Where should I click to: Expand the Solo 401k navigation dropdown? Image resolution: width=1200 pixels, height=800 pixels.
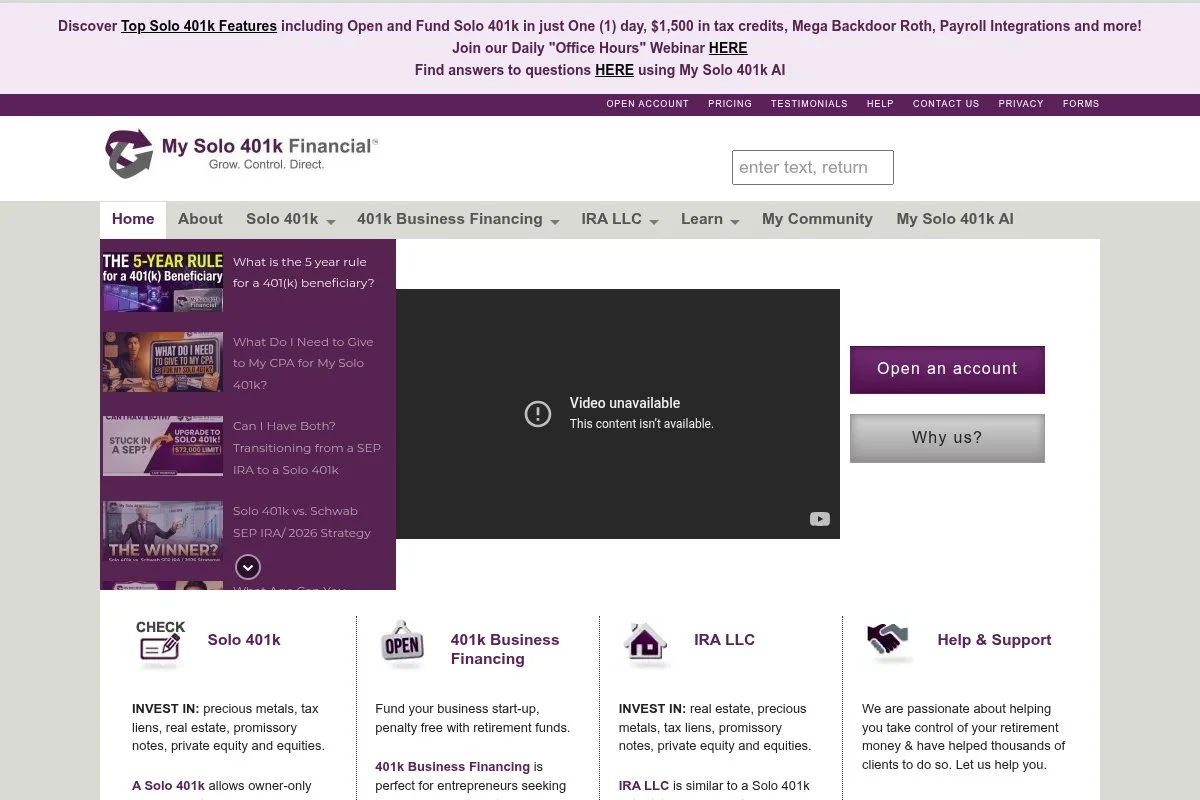tap(290, 219)
